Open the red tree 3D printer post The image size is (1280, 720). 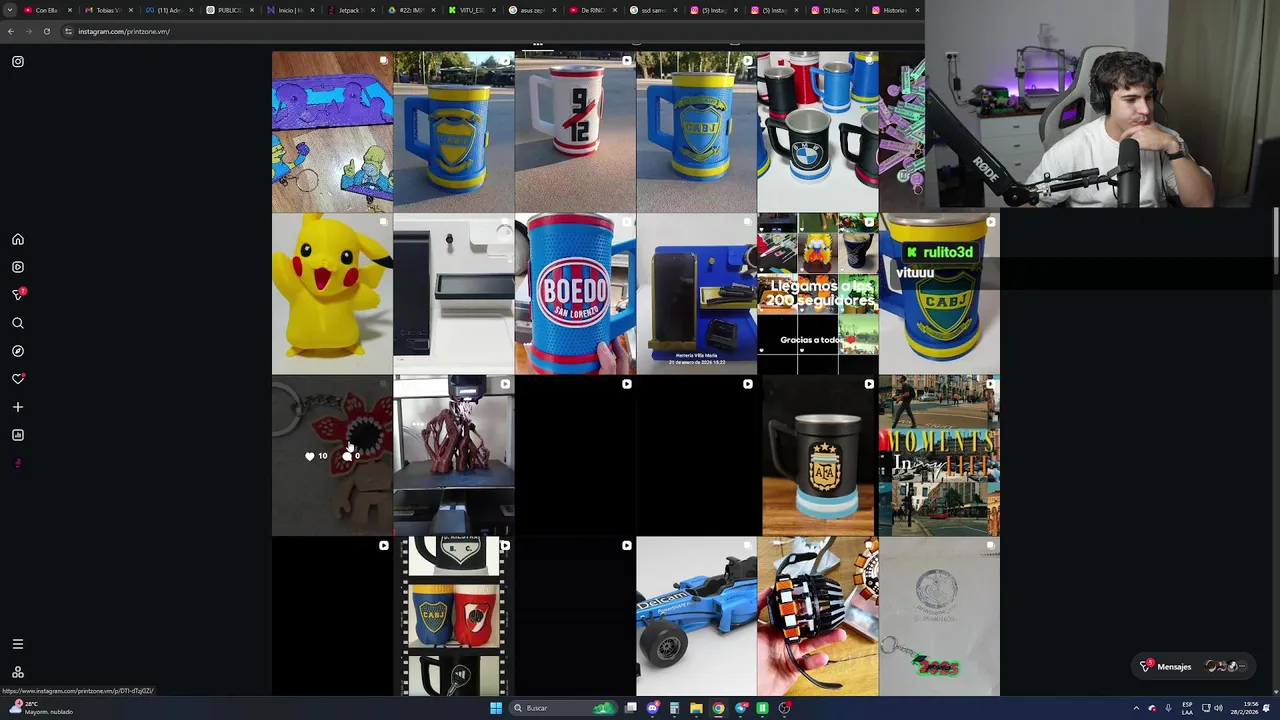click(x=454, y=456)
